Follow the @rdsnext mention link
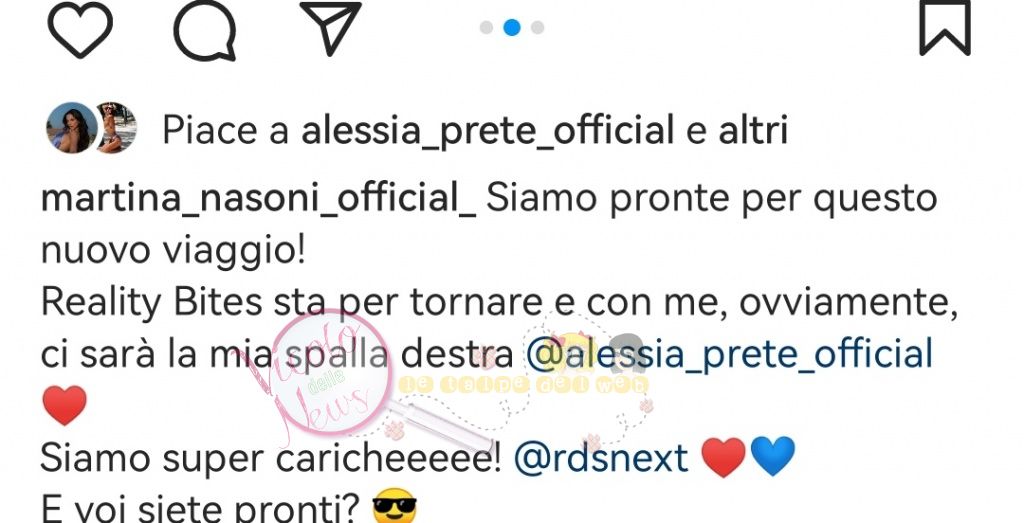The image size is (1024, 523). click(x=601, y=458)
